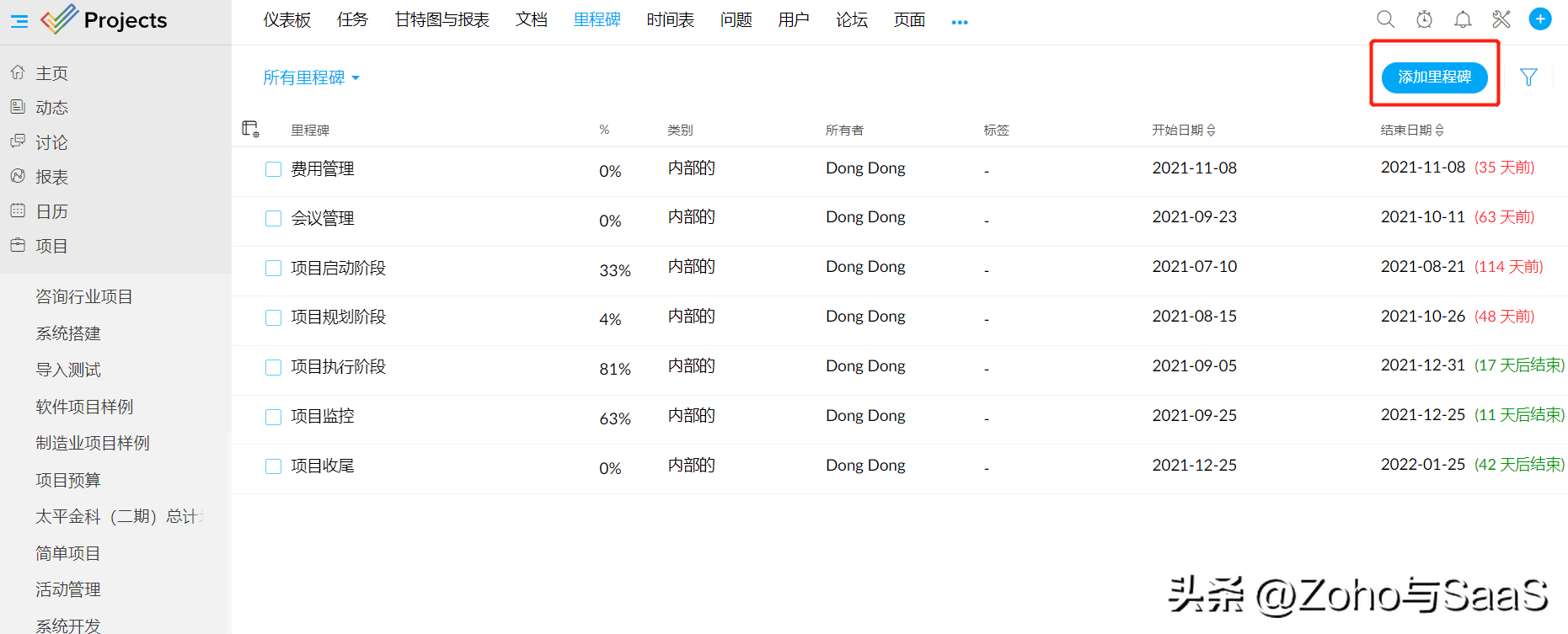Click the feed icon beside 动态
The image size is (1568, 634).
click(18, 107)
